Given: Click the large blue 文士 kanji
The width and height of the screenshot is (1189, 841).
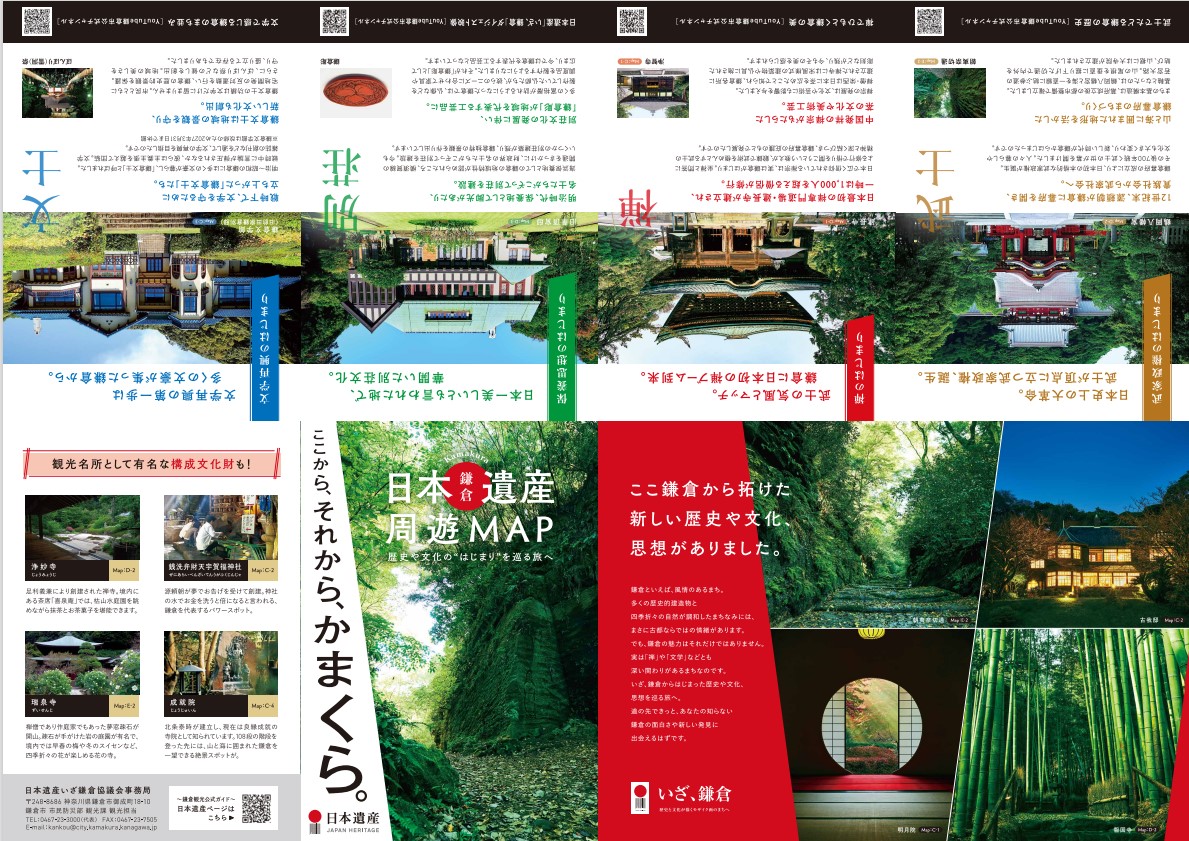Looking at the screenshot, I should pyautogui.click(x=42, y=190).
